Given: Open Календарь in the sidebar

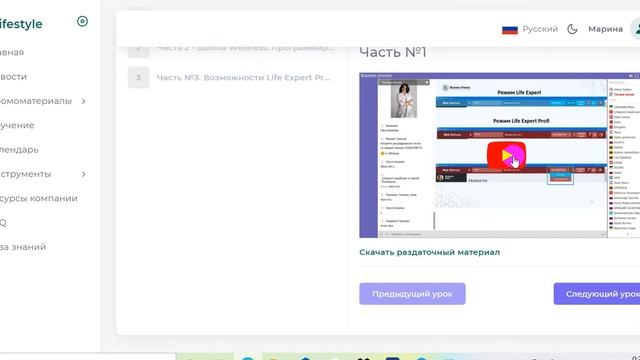Looking at the screenshot, I should 19,150.
